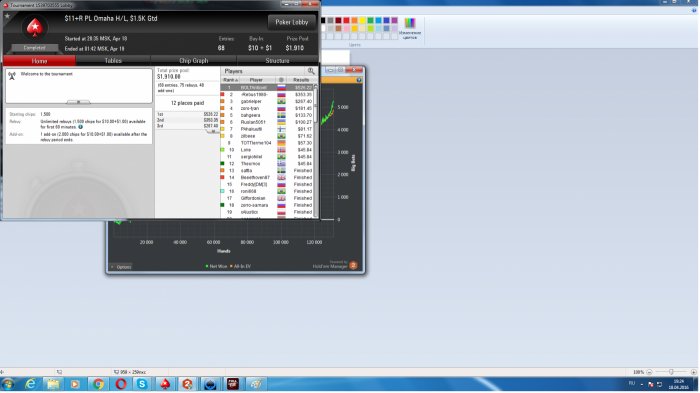Open Edit Colors palette in Paint
This screenshot has width=700, height=393.
tap(409, 28)
